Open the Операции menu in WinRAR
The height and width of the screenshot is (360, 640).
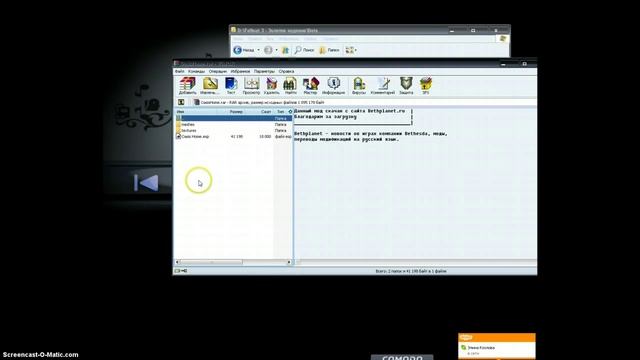(x=218, y=71)
